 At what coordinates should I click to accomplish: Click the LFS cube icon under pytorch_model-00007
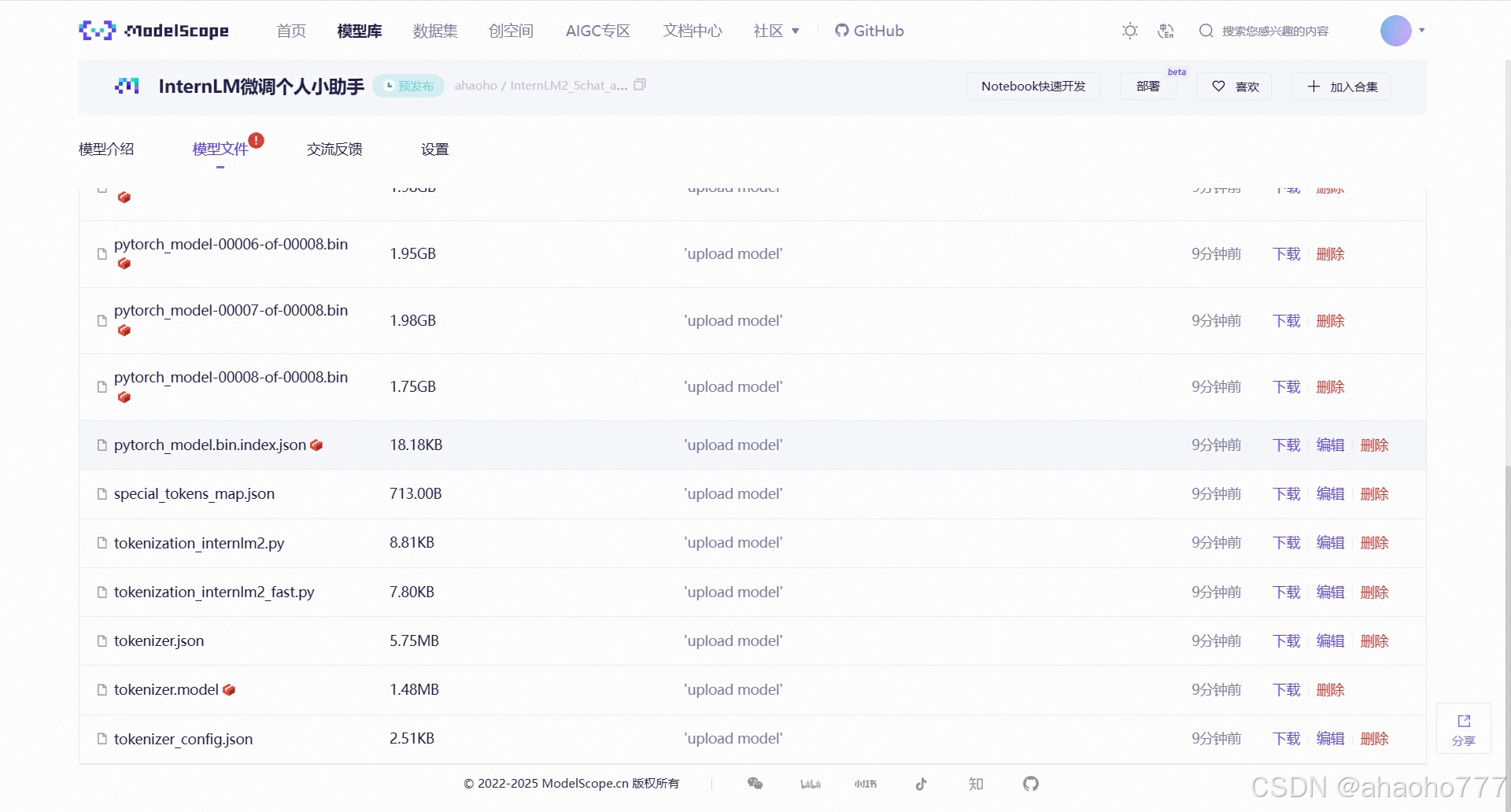pyautogui.click(x=124, y=330)
